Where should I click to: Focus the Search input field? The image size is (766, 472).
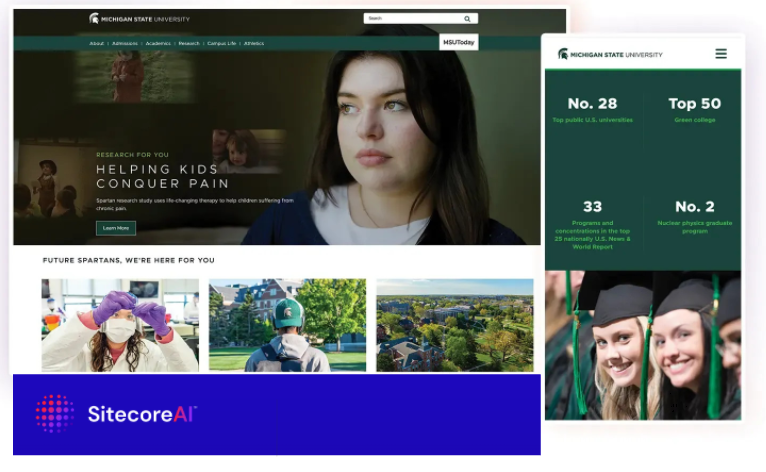(x=421, y=19)
